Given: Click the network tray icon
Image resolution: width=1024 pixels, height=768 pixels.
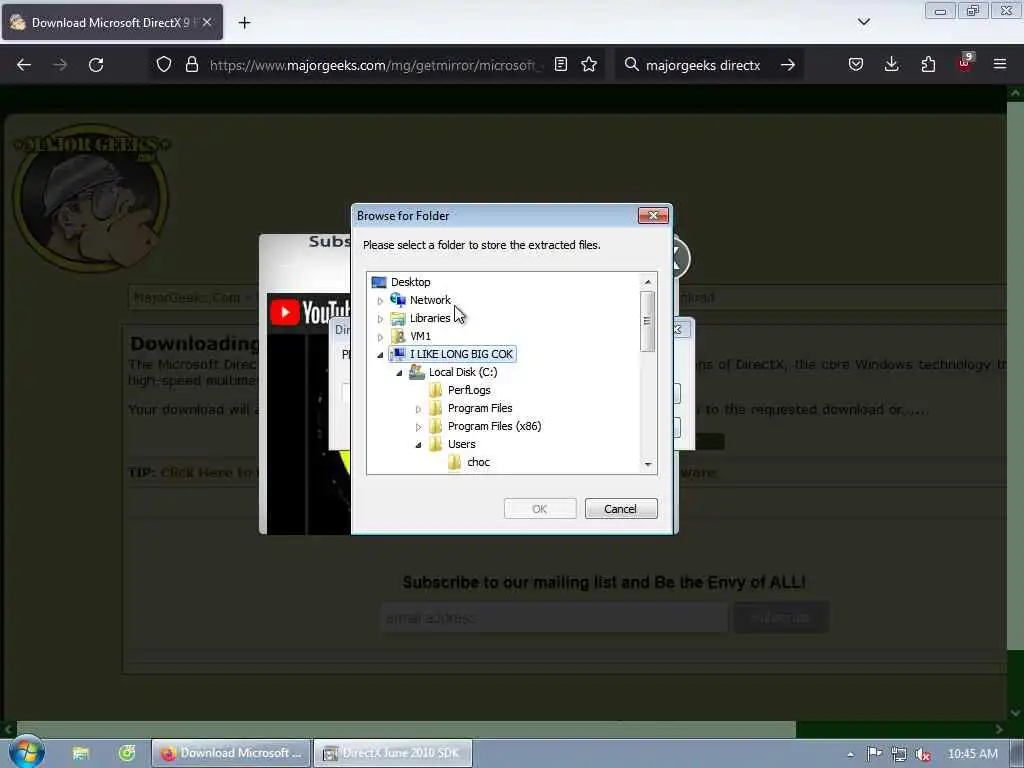Looking at the screenshot, I should [x=899, y=754].
